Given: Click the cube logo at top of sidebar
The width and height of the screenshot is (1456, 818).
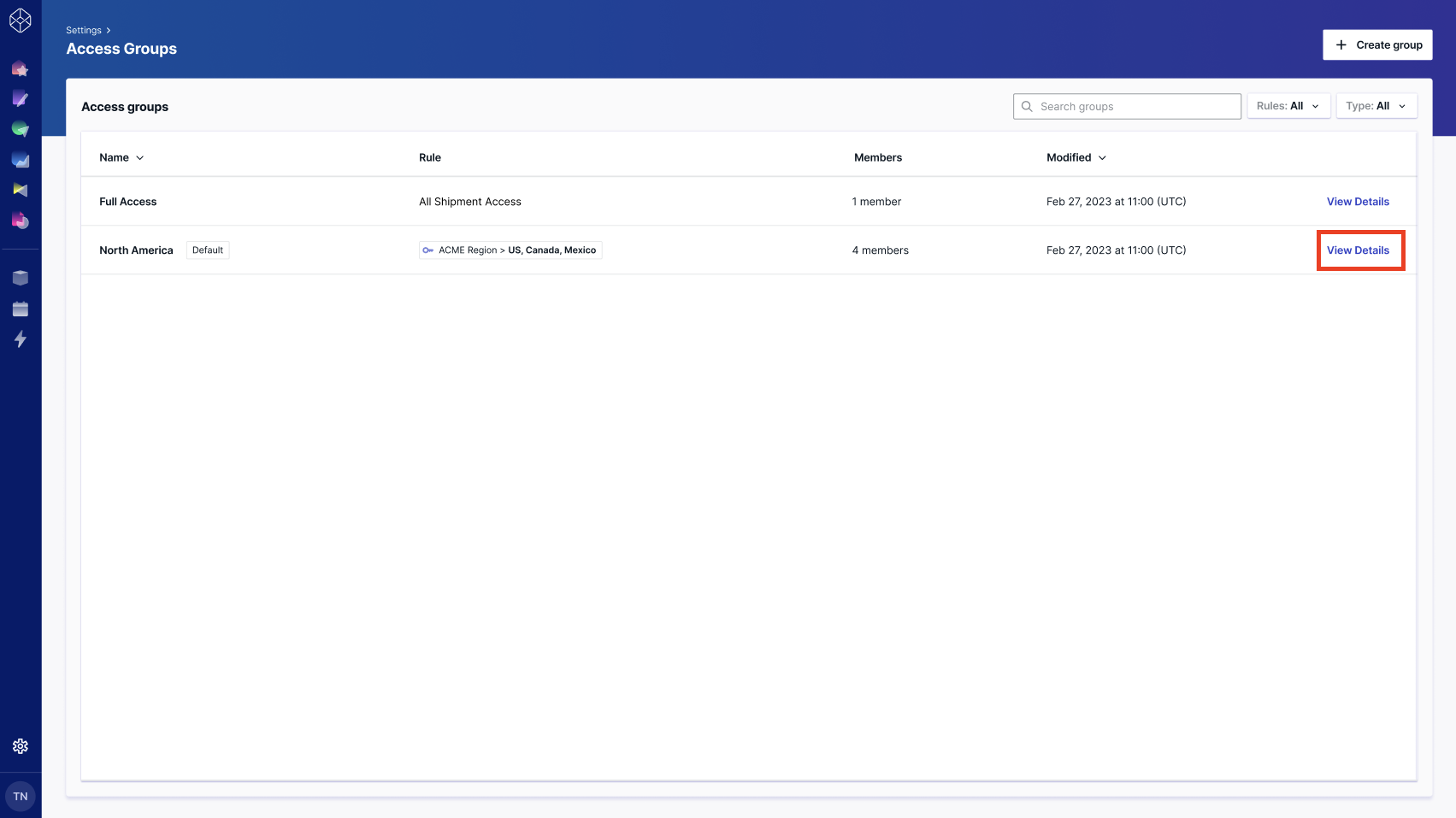Looking at the screenshot, I should click(x=21, y=21).
